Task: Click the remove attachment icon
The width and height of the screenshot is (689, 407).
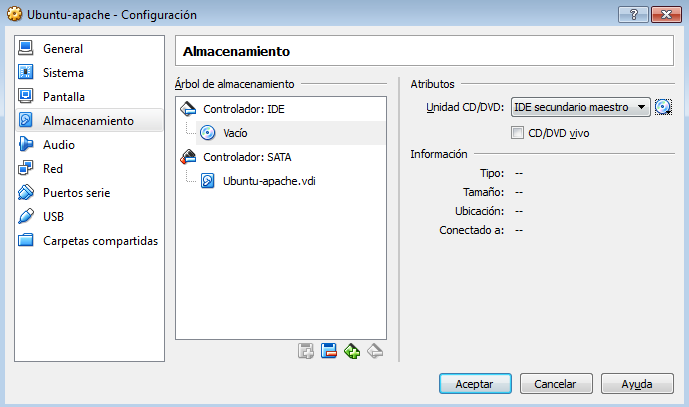Action: pyautogui.click(x=375, y=351)
